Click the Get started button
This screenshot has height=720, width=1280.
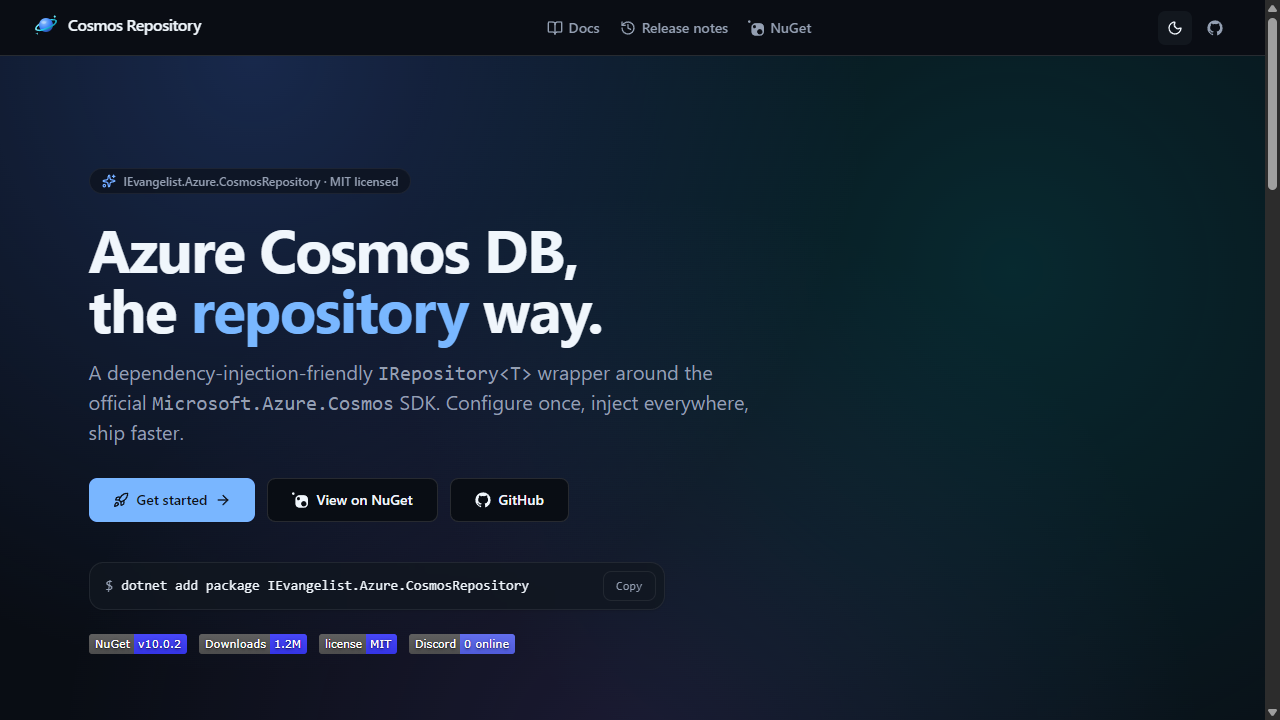[172, 500]
